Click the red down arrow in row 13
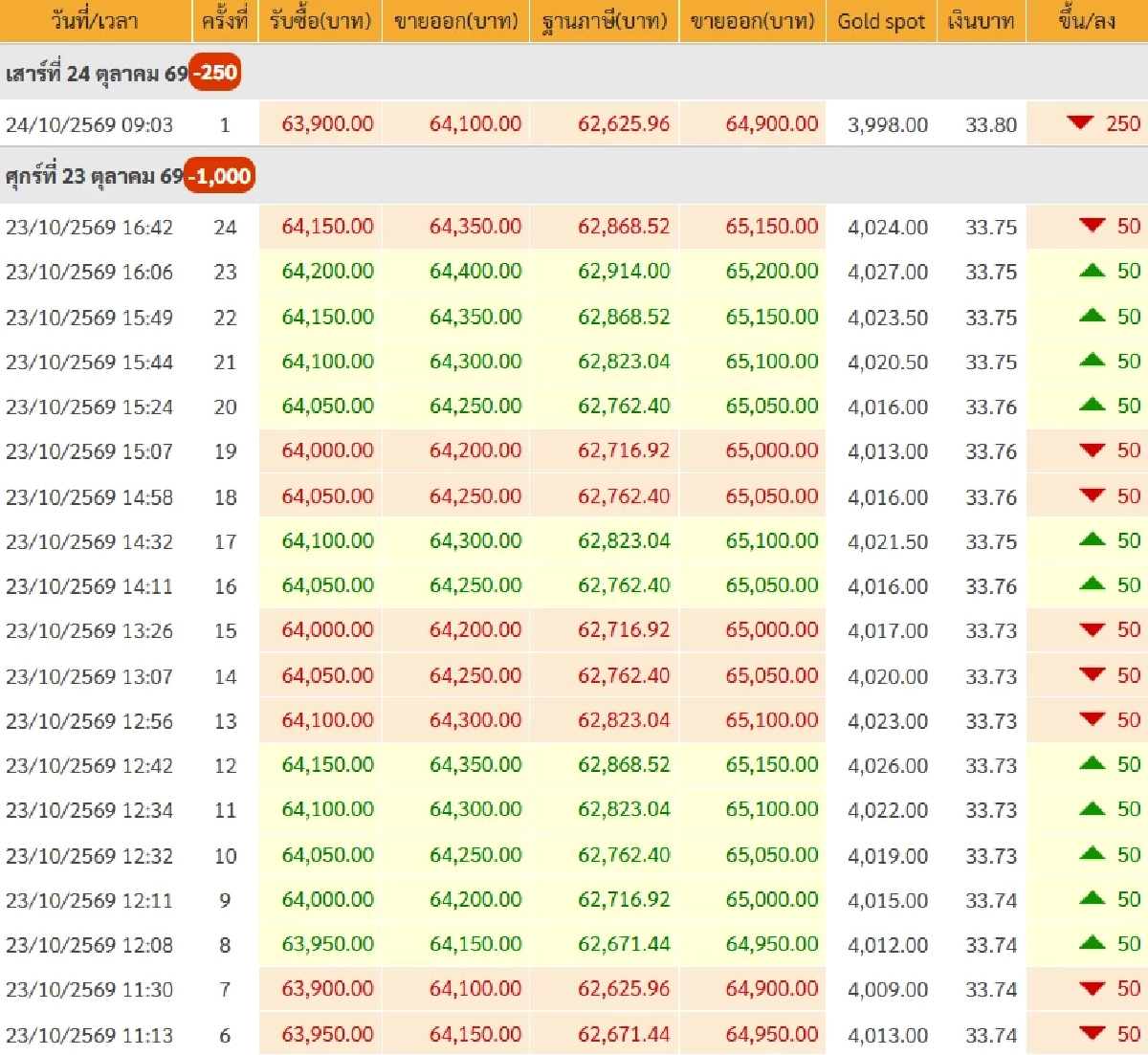The image size is (1148, 1055). 1092,719
